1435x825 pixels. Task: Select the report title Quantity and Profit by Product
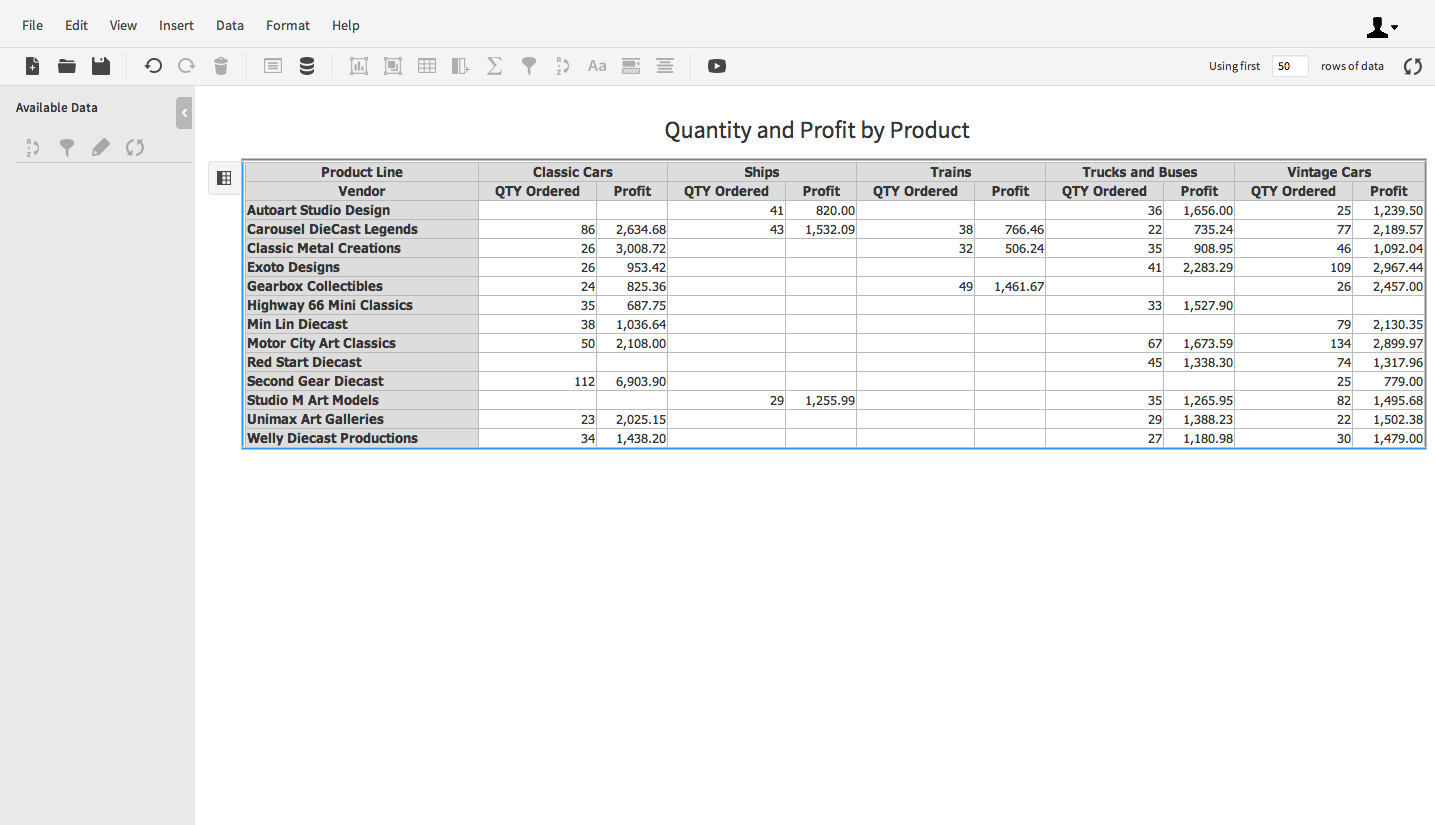pos(817,130)
